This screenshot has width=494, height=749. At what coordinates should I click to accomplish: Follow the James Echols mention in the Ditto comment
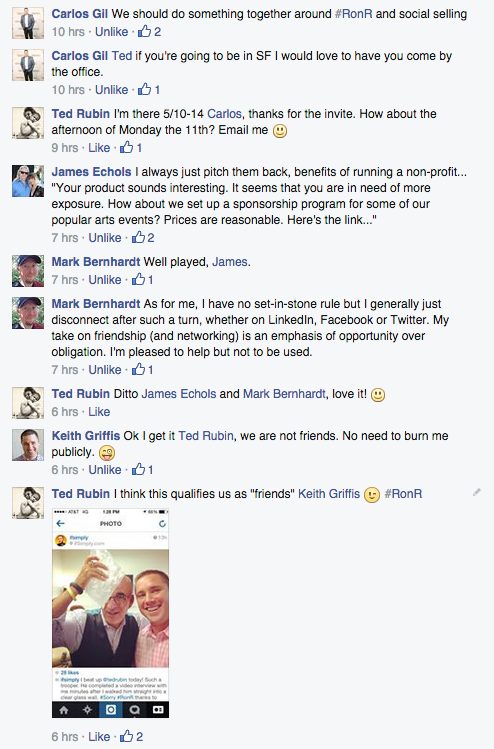(x=179, y=394)
